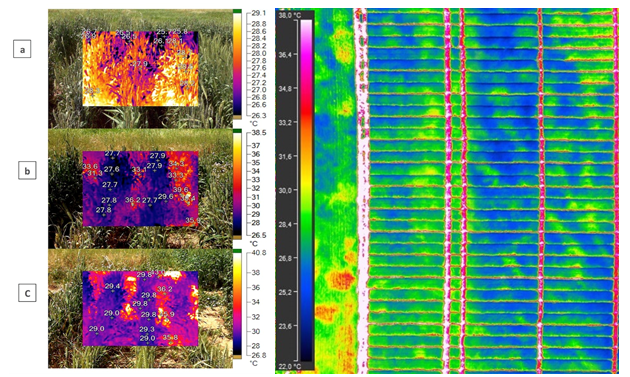Image resolution: width=630 pixels, height=377 pixels.
Task: Click the color scale bar of panel a
Action: pyautogui.click(x=237, y=64)
